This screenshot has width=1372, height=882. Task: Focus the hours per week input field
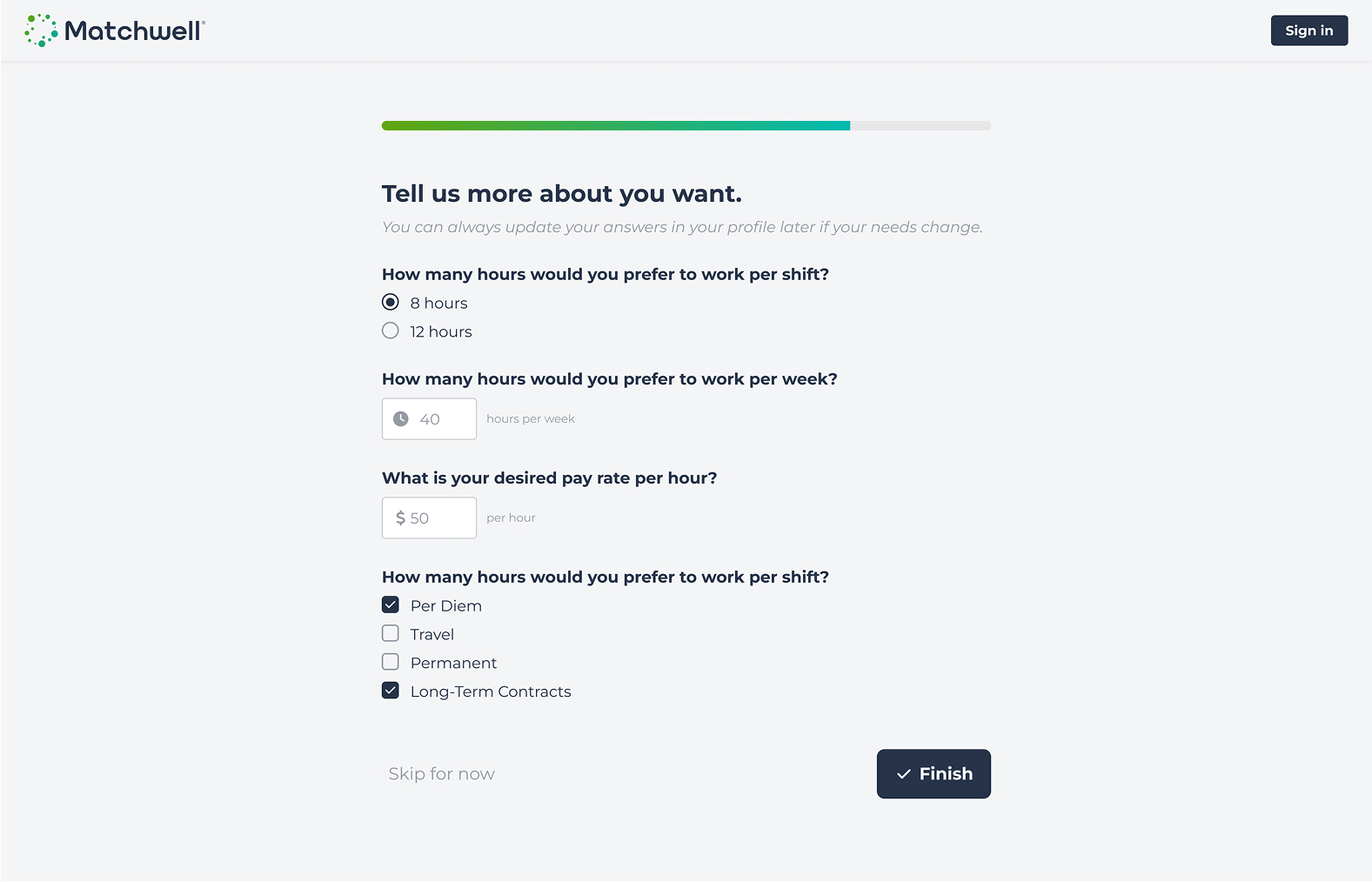click(x=442, y=418)
